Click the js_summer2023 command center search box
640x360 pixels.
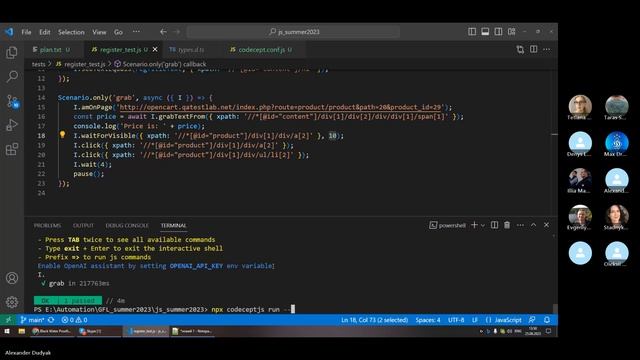point(293,32)
